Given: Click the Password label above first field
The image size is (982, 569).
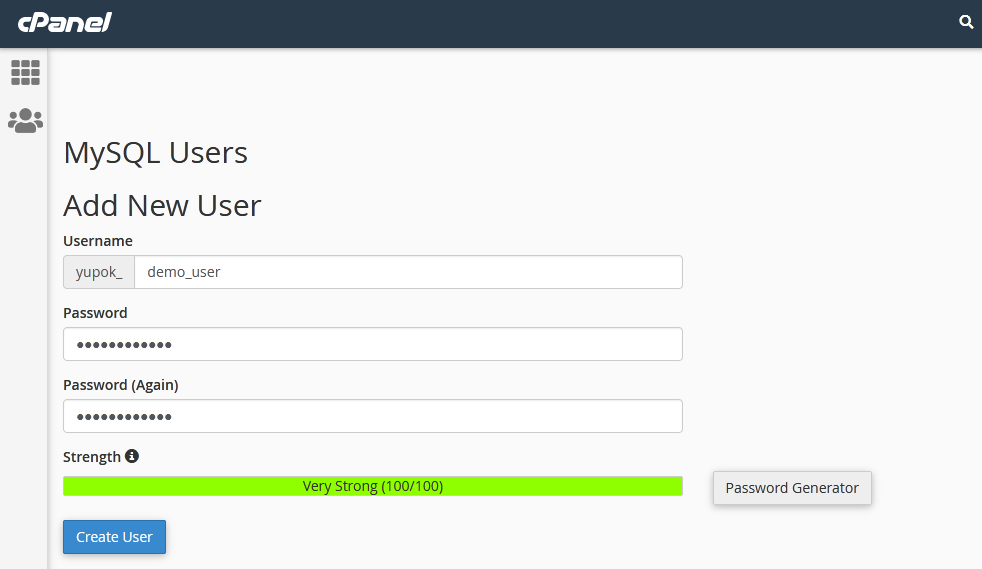Looking at the screenshot, I should click(95, 313).
